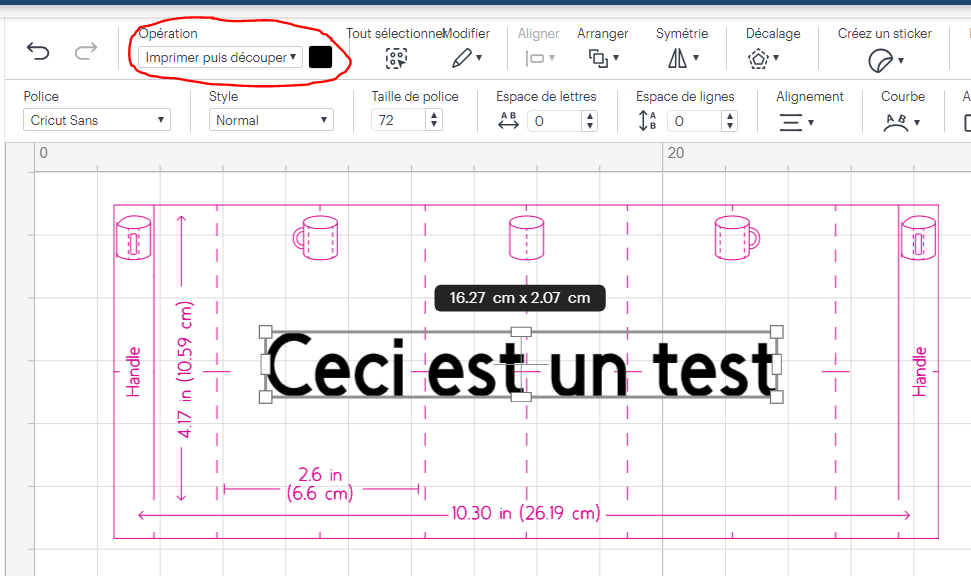Increase line spacing with the up stepper
971x576 pixels.
coord(730,115)
